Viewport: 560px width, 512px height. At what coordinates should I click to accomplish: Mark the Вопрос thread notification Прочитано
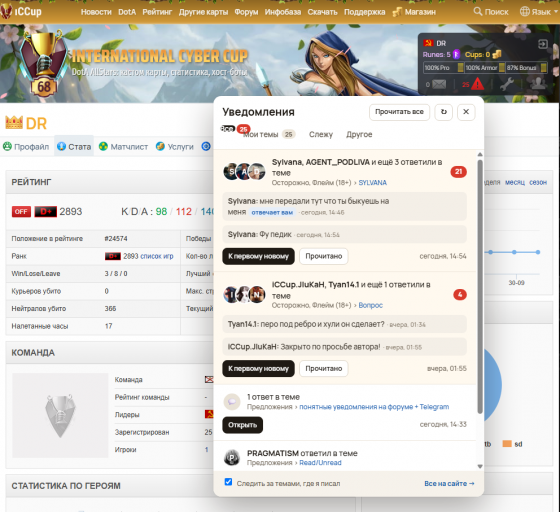coord(324,368)
